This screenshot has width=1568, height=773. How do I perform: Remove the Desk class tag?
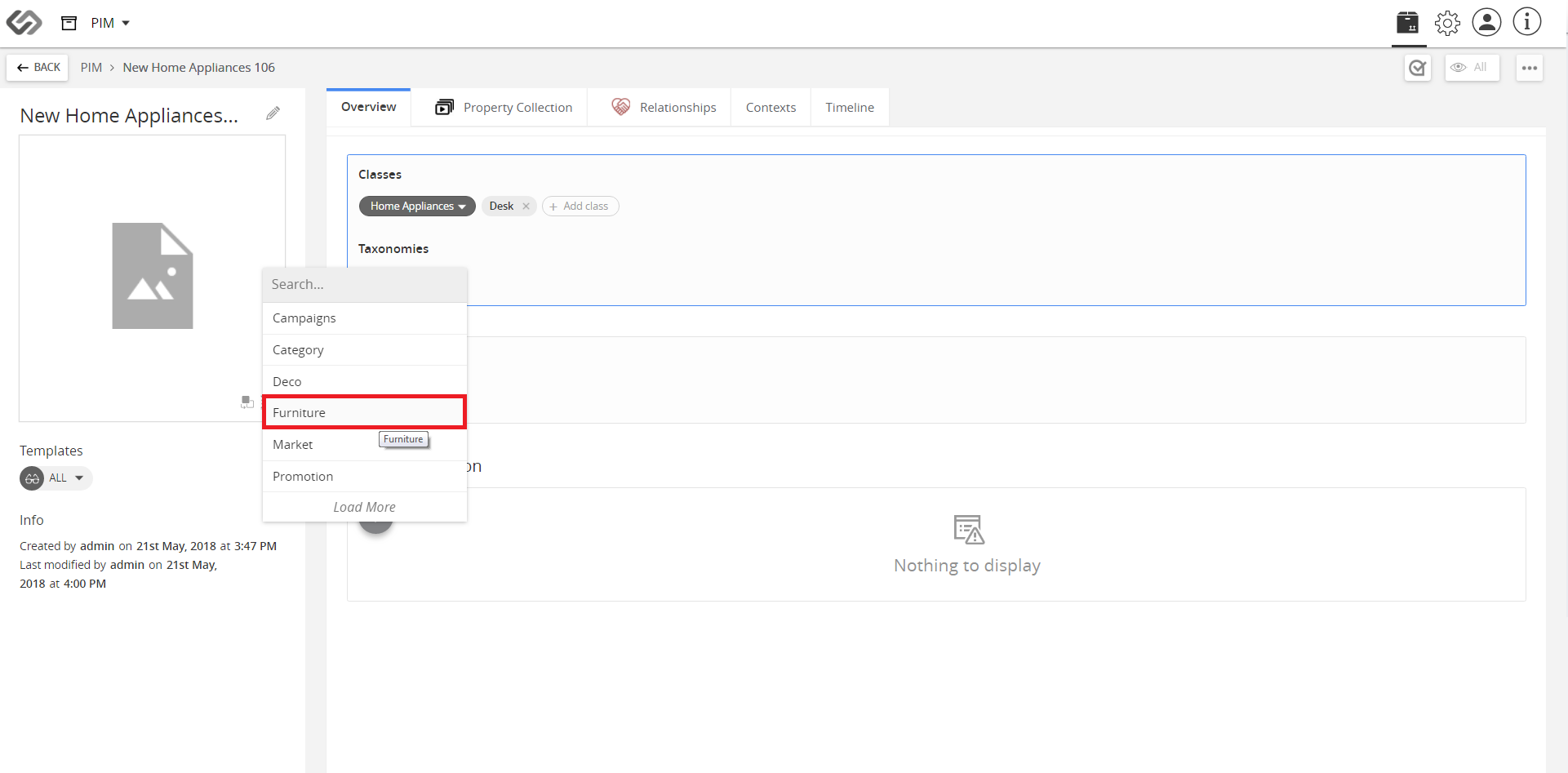pos(526,207)
